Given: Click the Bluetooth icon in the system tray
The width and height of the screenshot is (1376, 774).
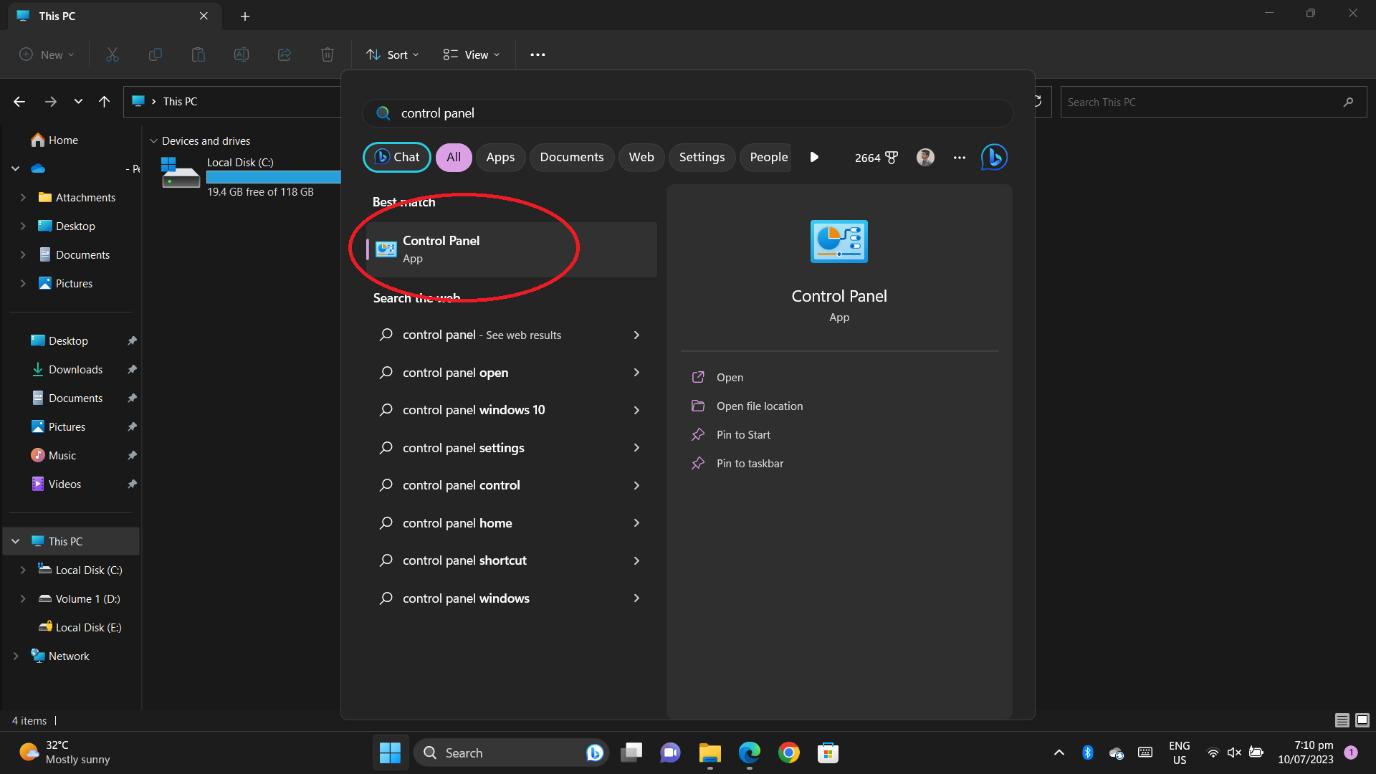Looking at the screenshot, I should [1086, 752].
